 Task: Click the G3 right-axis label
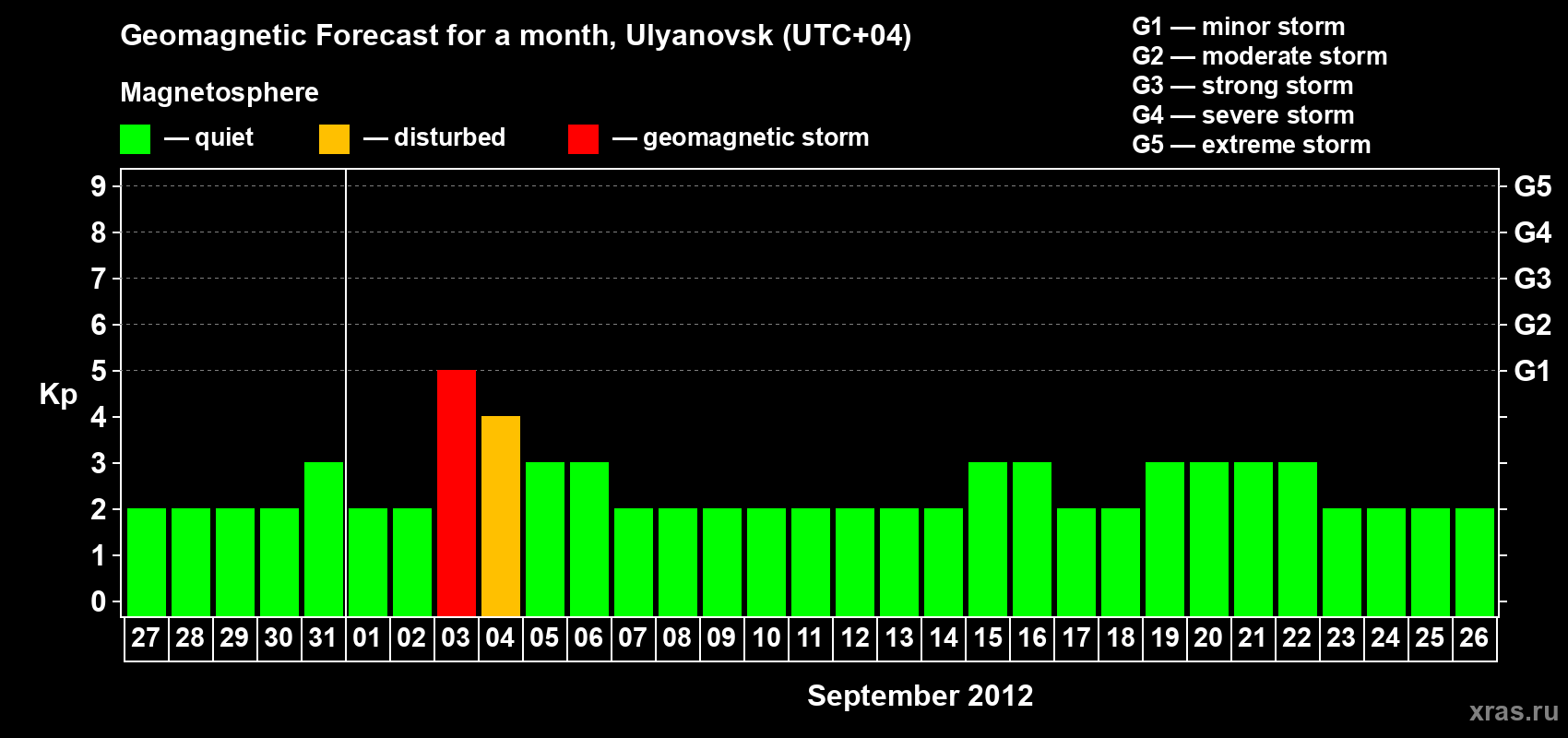(1532, 279)
